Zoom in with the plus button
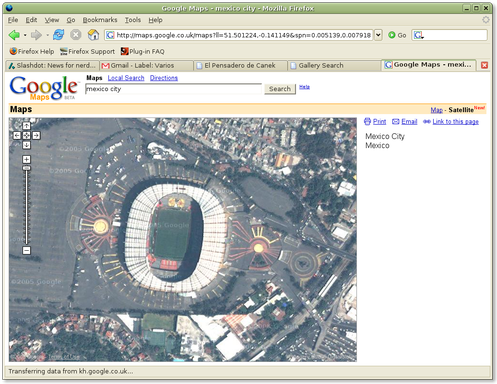497x384 pixels. [26, 159]
